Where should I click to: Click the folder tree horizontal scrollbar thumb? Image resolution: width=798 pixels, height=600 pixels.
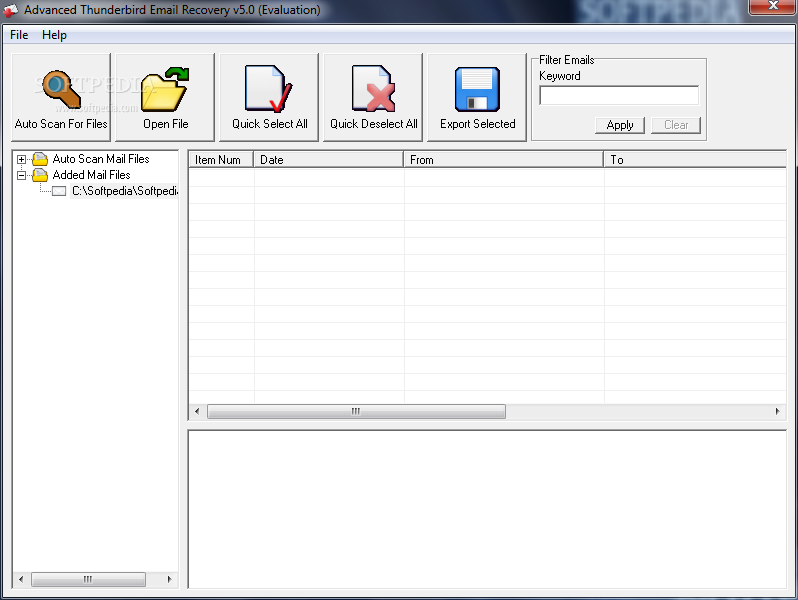click(x=88, y=579)
